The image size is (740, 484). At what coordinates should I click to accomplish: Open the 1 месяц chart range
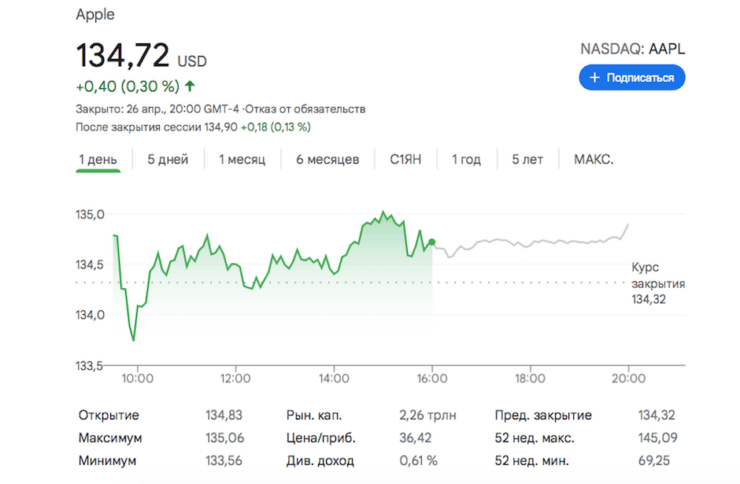[x=242, y=159]
